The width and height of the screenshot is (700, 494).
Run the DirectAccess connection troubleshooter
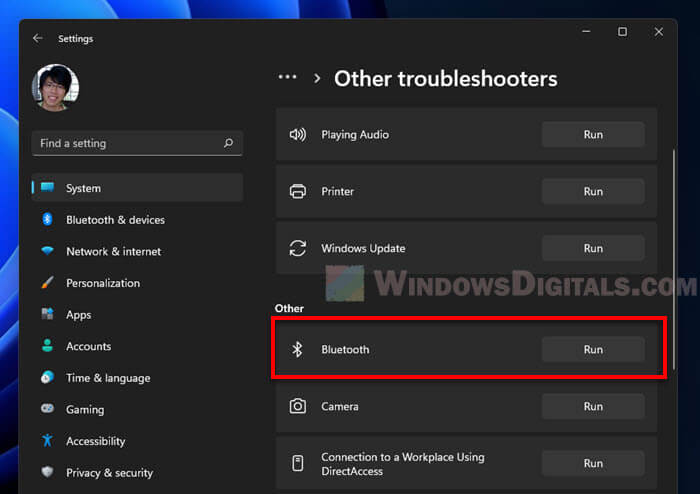(593, 464)
